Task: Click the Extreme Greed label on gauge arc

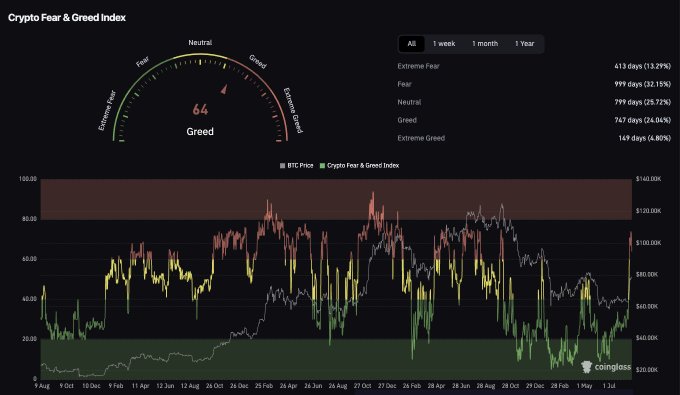Action: [293, 110]
